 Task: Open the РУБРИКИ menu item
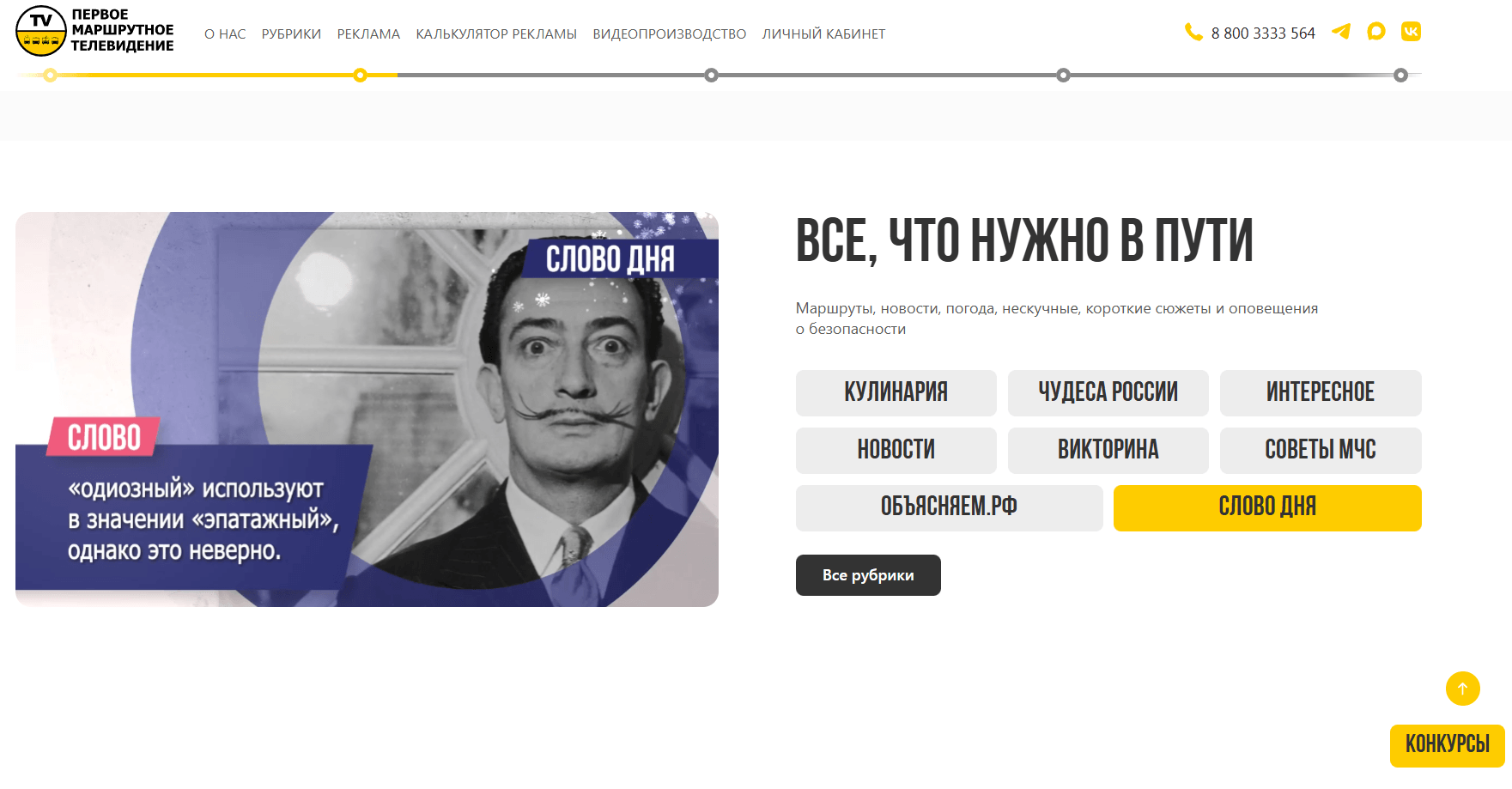(291, 34)
